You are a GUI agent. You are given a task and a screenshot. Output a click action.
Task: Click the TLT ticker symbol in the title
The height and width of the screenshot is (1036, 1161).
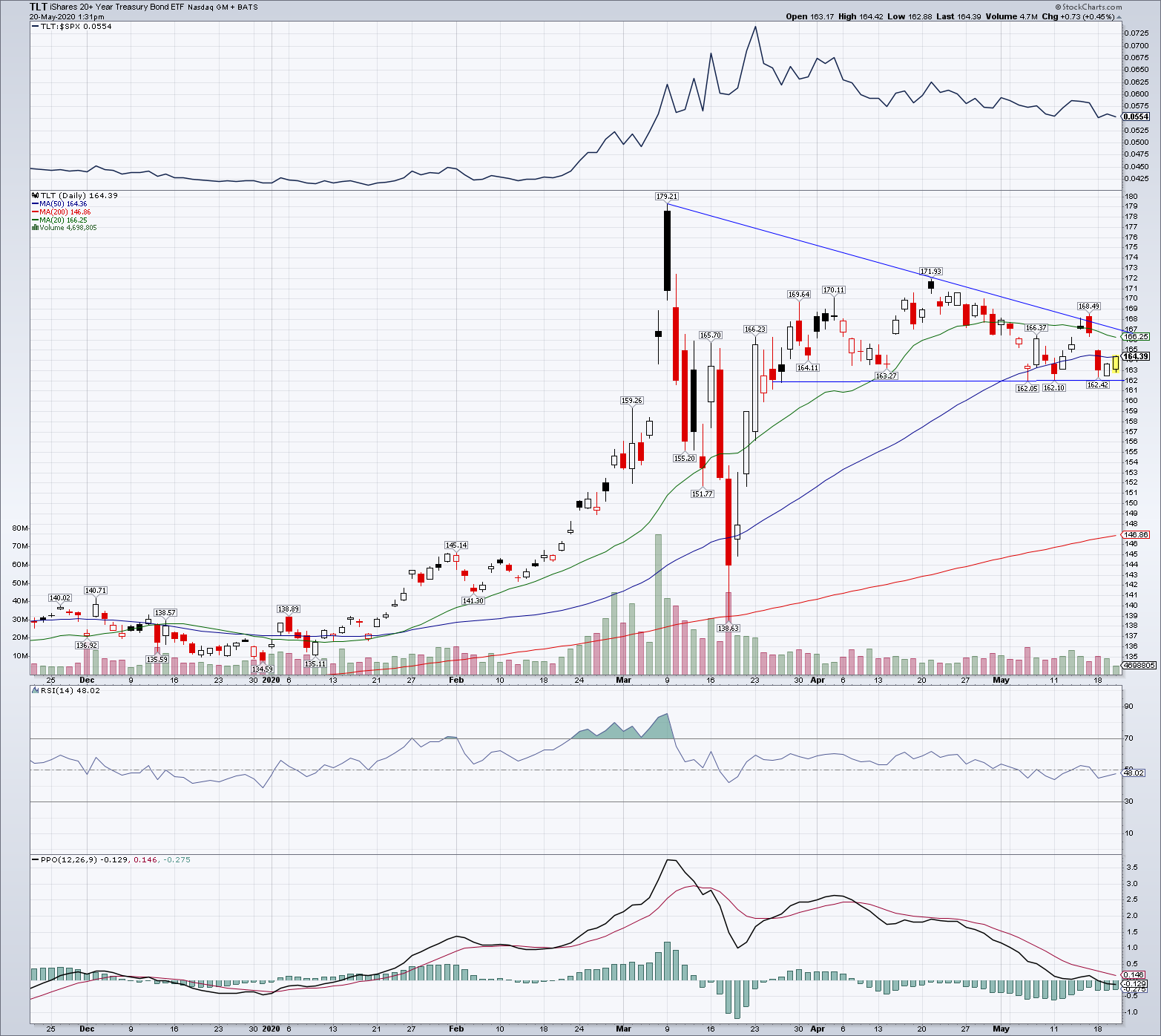[39, 7]
